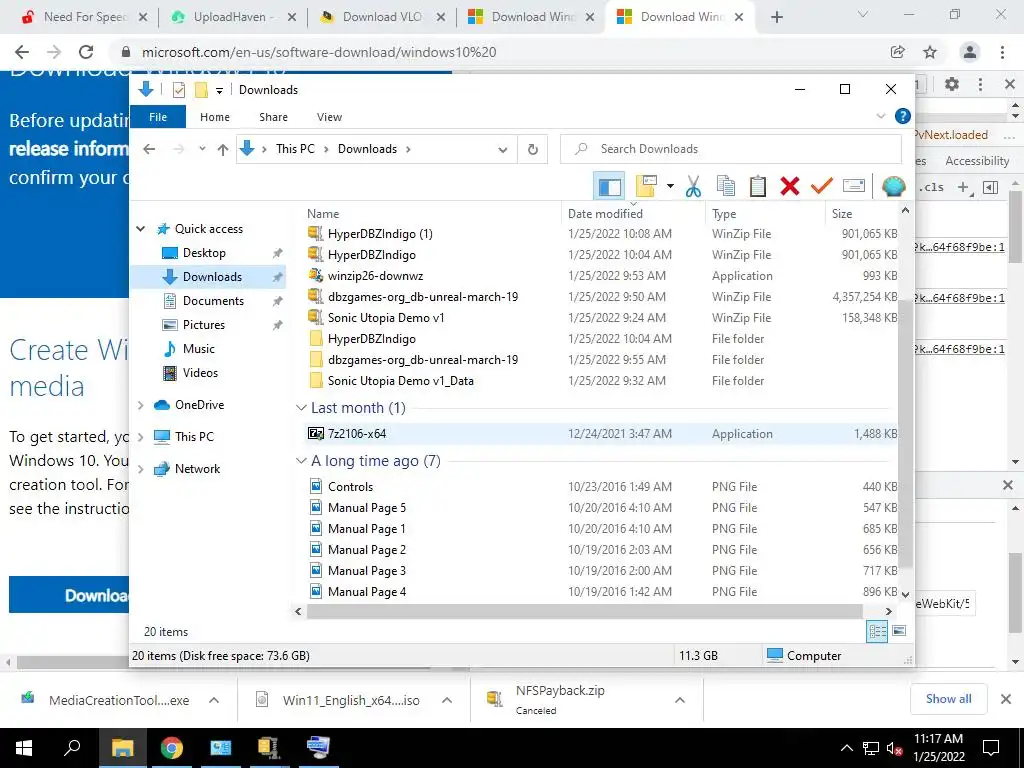Collapse the Quick access tree node
The image size is (1024, 768).
(x=140, y=229)
